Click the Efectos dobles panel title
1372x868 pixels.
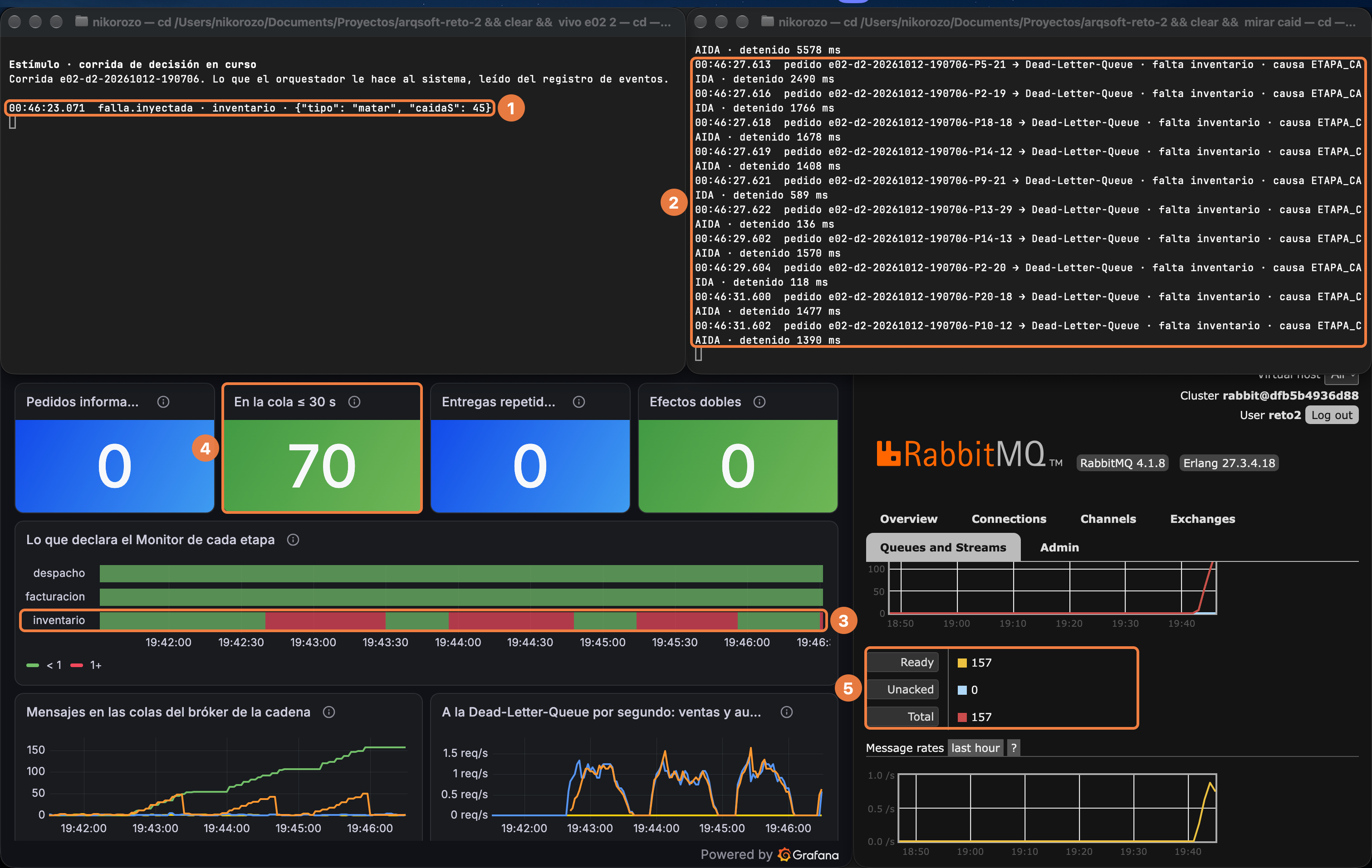pyautogui.click(x=695, y=402)
